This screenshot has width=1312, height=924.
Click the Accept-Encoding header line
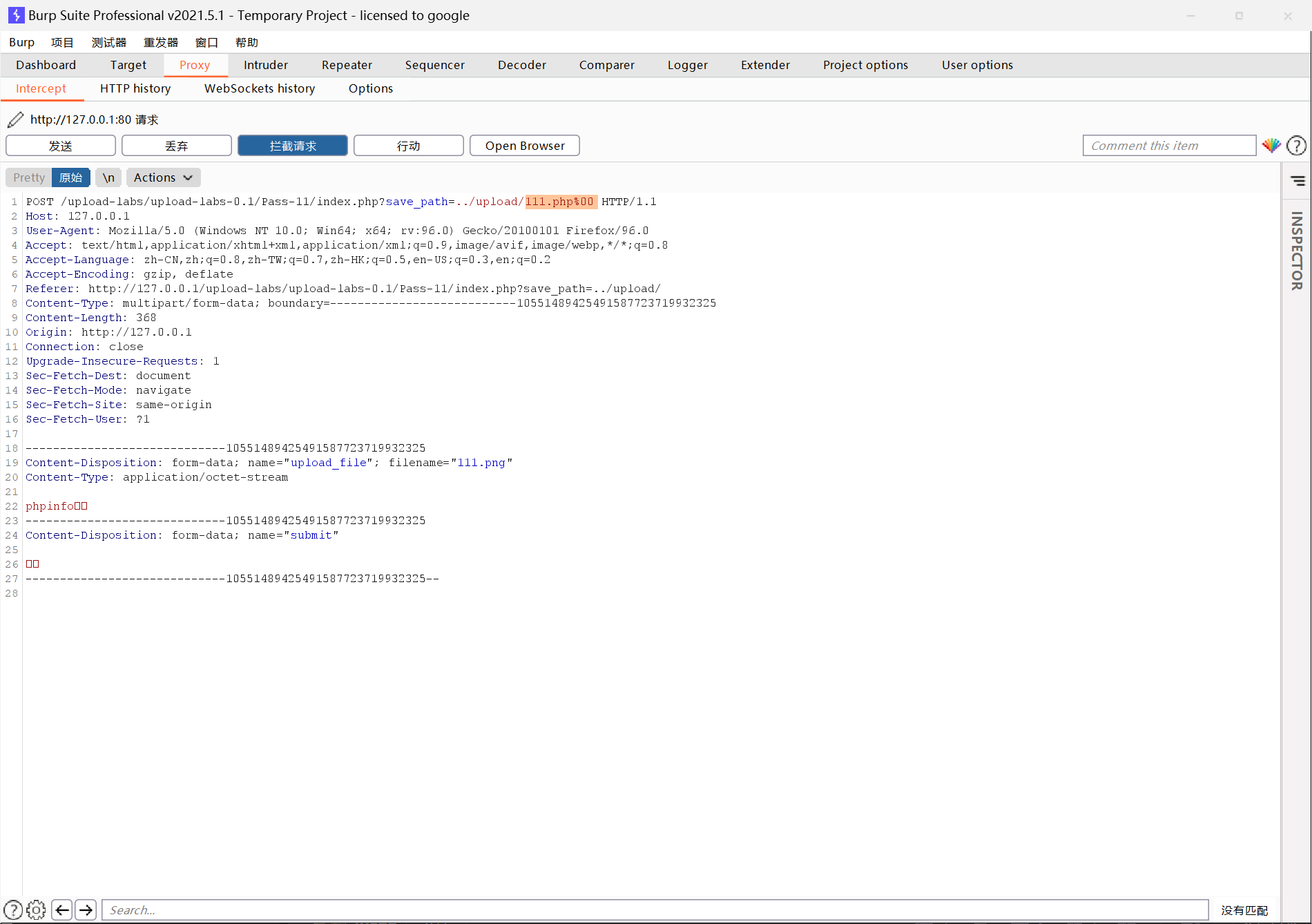click(x=129, y=274)
